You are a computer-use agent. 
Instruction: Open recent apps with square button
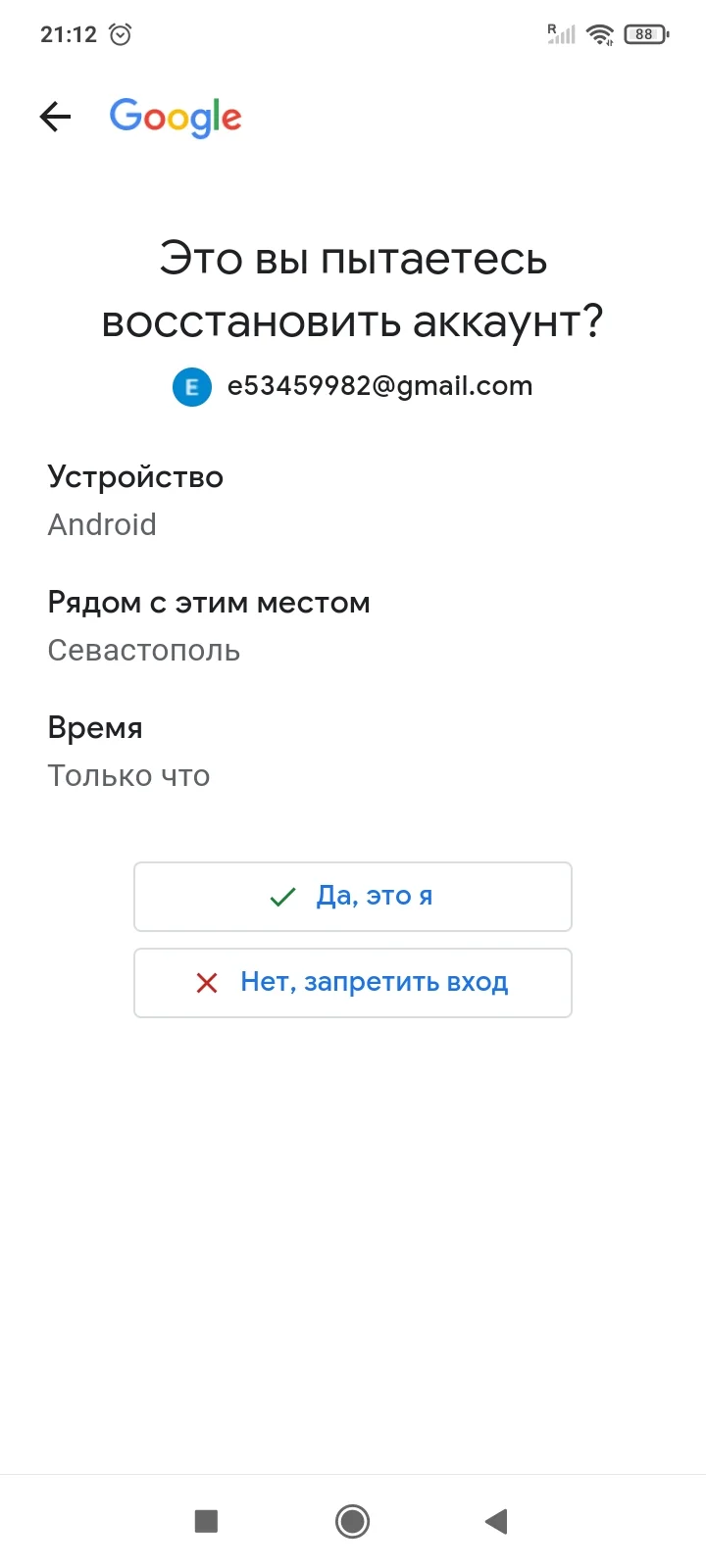(x=206, y=1521)
